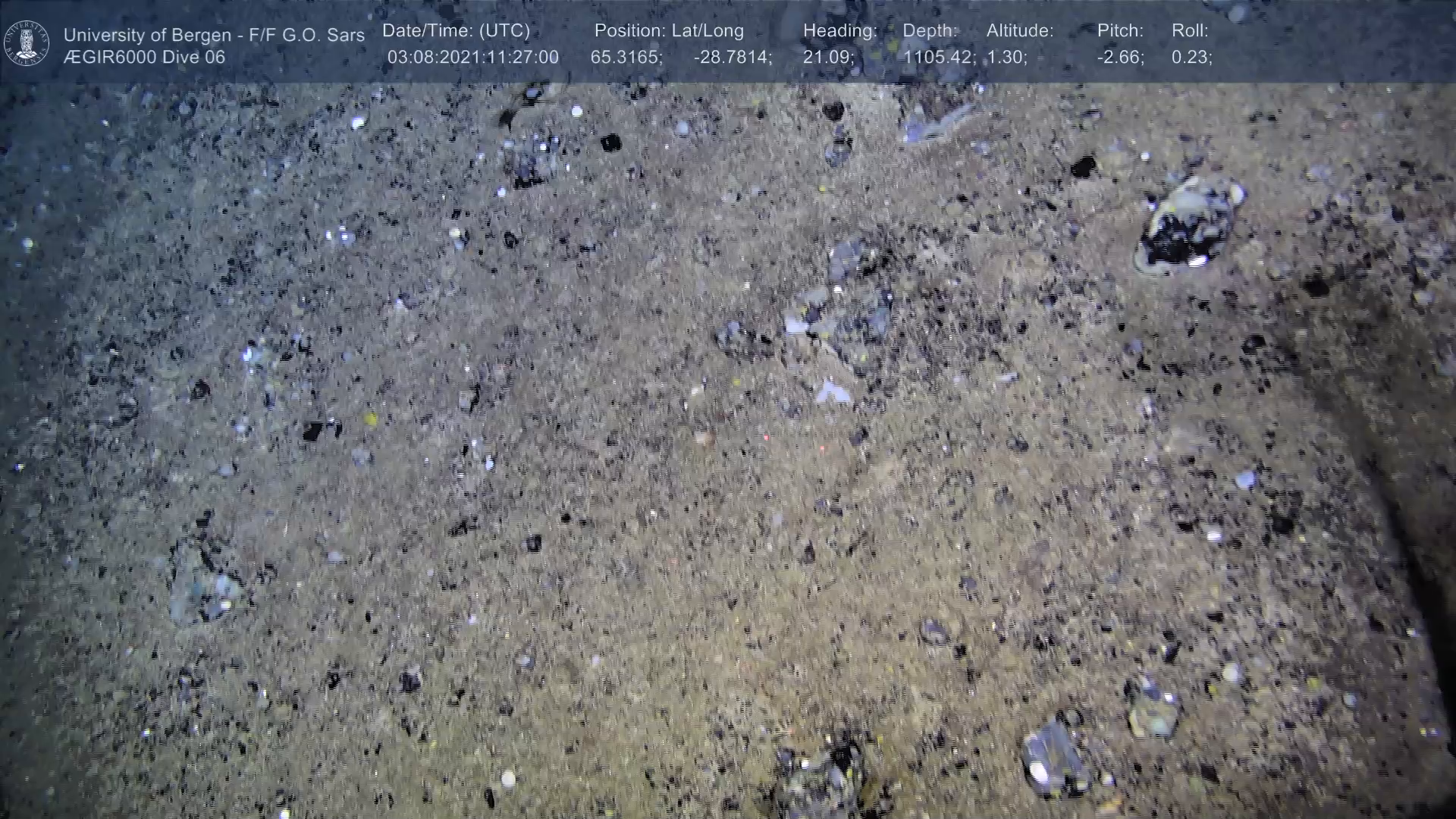1456x819 pixels.
Task: Click the large shell-like object at upper right
Action: click(x=1185, y=222)
